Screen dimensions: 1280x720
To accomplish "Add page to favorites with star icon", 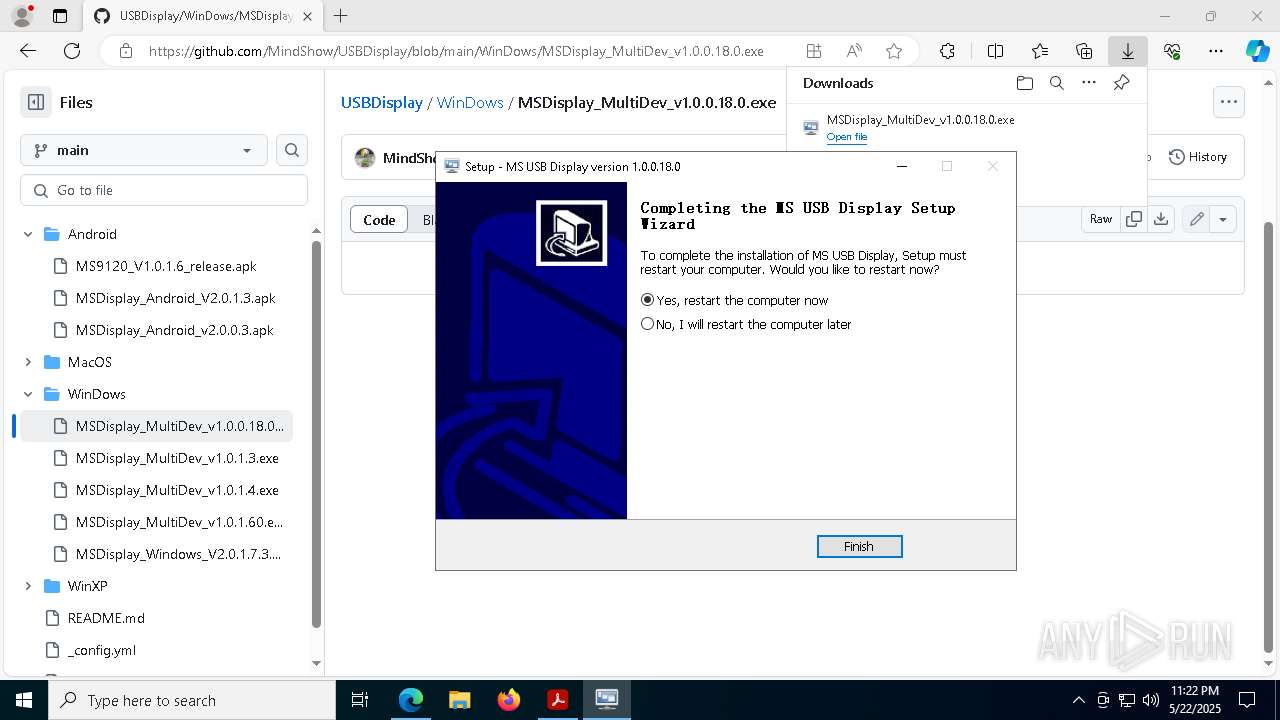I will [894, 51].
